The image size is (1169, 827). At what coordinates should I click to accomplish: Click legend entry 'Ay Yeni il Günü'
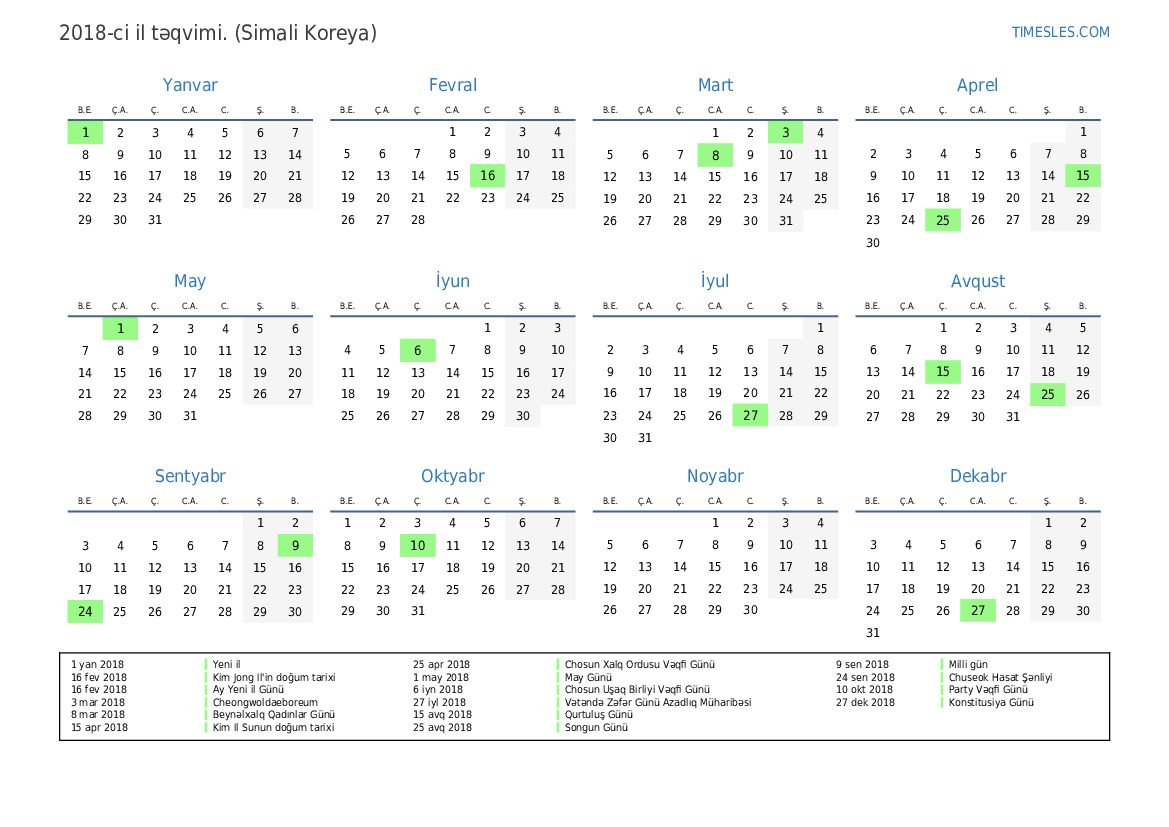pyautogui.click(x=248, y=690)
